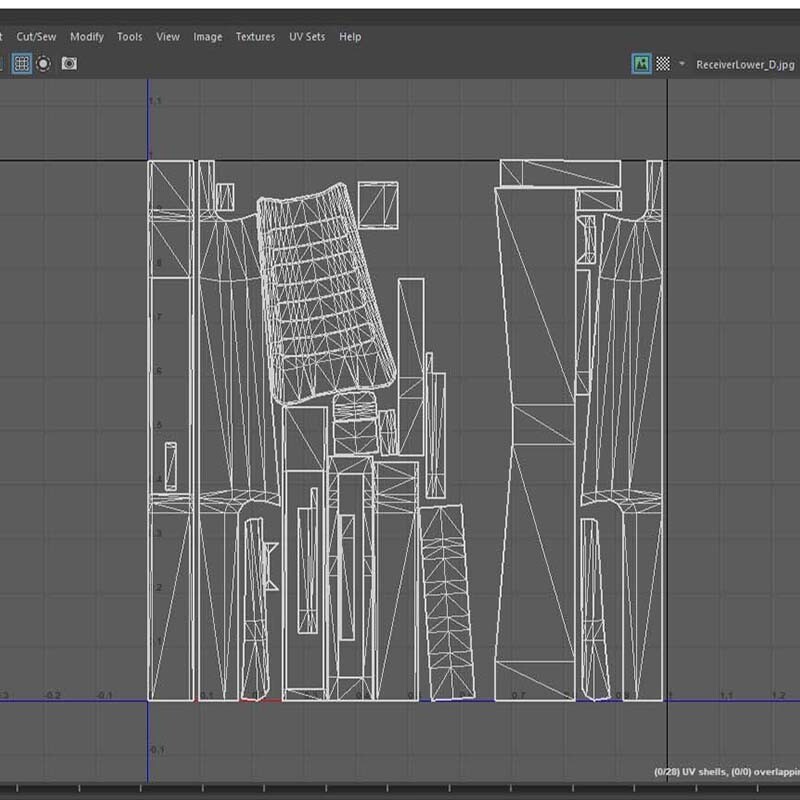This screenshot has height=800, width=800.
Task: Open the Help menu
Action: pyautogui.click(x=350, y=37)
